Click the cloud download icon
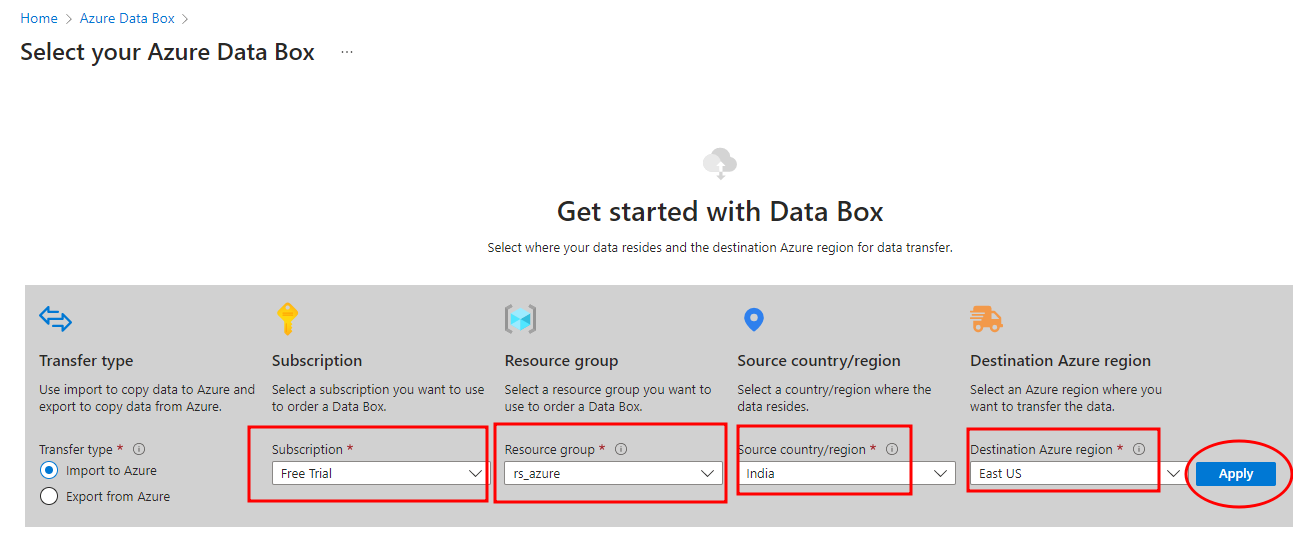1293x535 pixels. tap(720, 163)
